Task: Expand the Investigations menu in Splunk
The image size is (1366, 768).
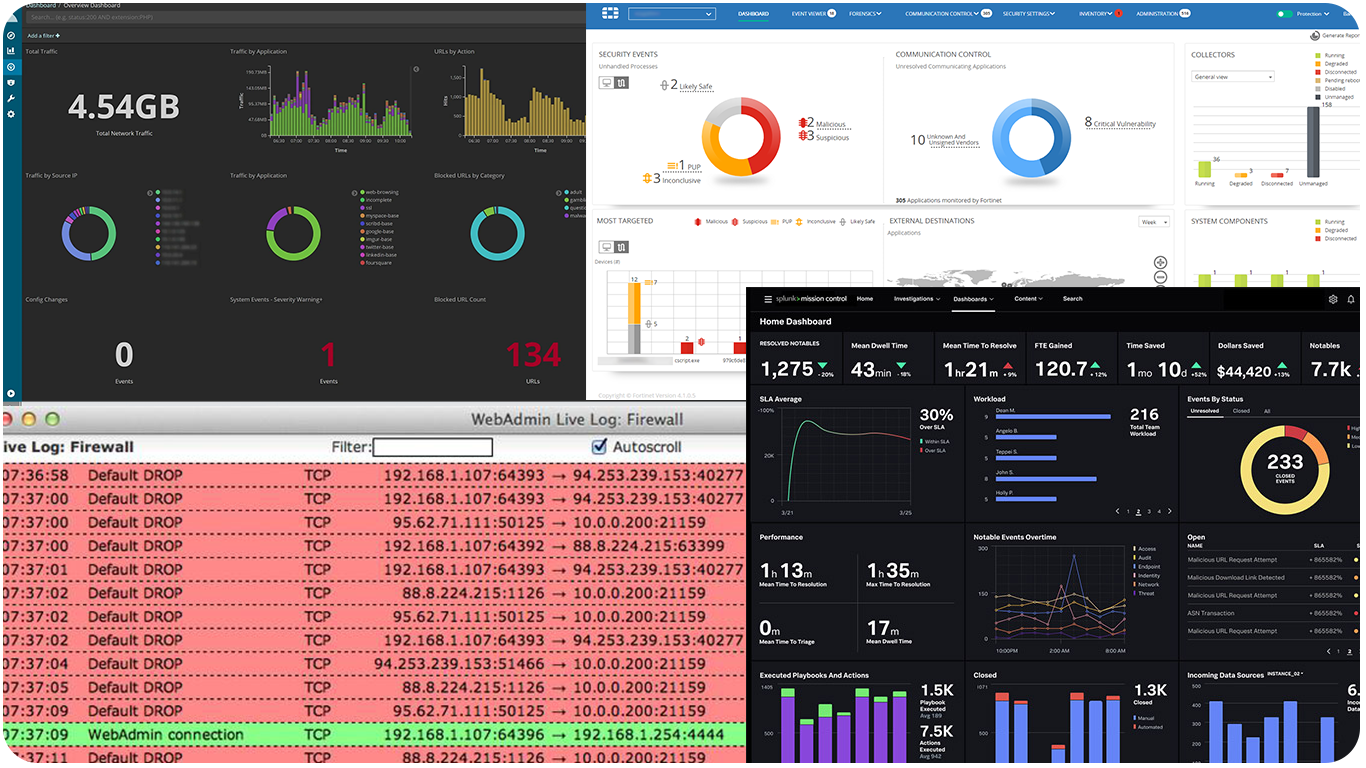Action: tap(914, 299)
